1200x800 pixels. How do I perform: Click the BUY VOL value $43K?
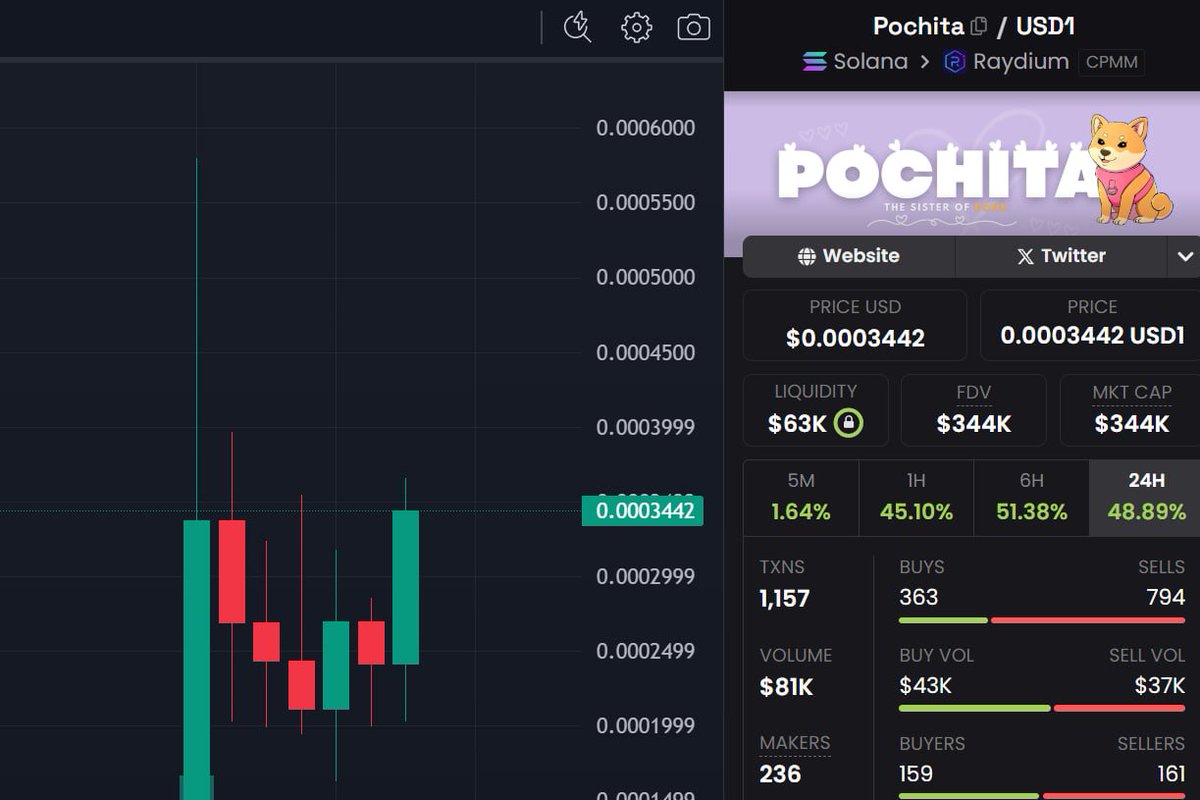[x=925, y=685]
